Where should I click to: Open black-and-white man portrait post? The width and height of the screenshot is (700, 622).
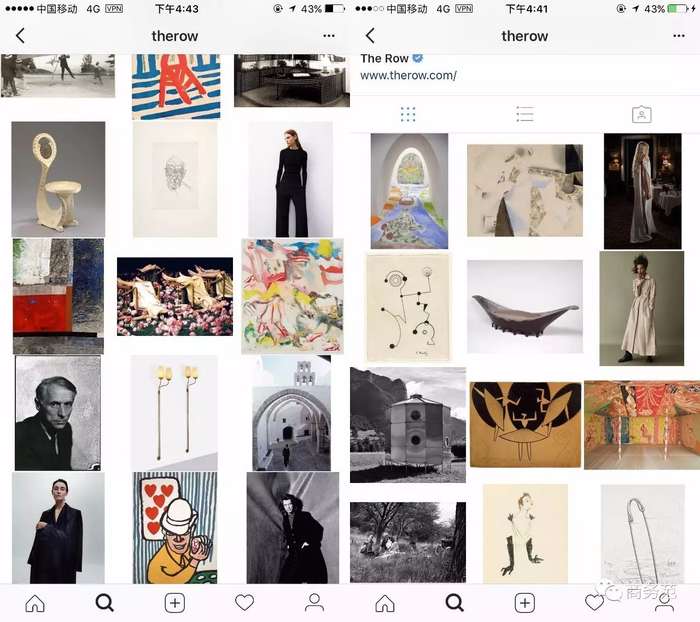click(x=58, y=413)
